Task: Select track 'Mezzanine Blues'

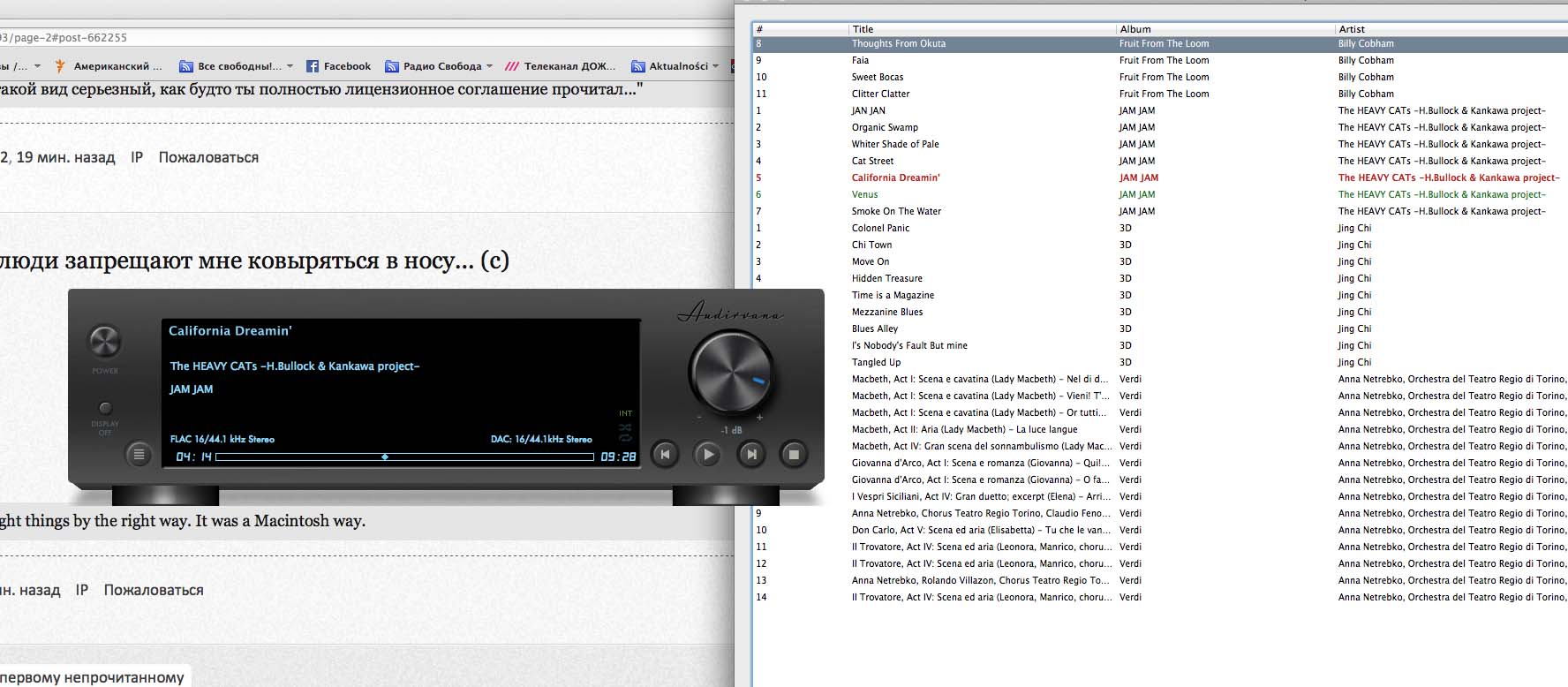Action: pos(1160,312)
